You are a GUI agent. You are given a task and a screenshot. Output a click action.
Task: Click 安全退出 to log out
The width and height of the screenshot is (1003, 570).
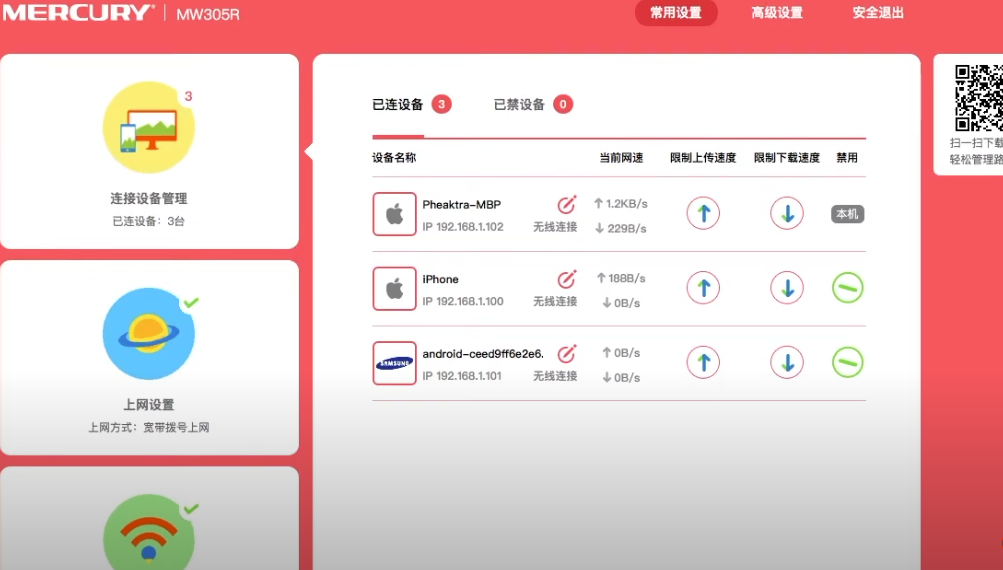(877, 13)
